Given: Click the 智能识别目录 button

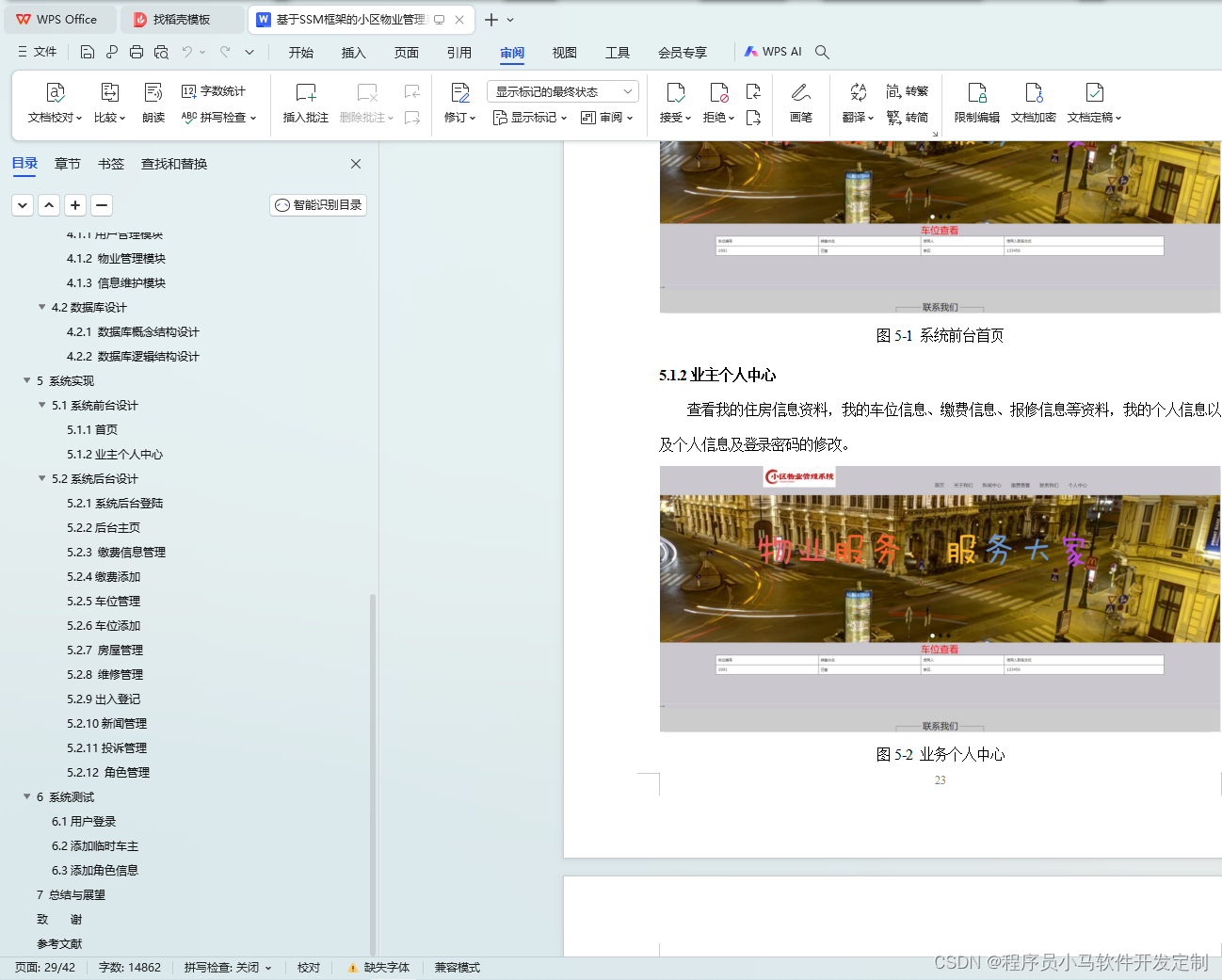Looking at the screenshot, I should (317, 204).
